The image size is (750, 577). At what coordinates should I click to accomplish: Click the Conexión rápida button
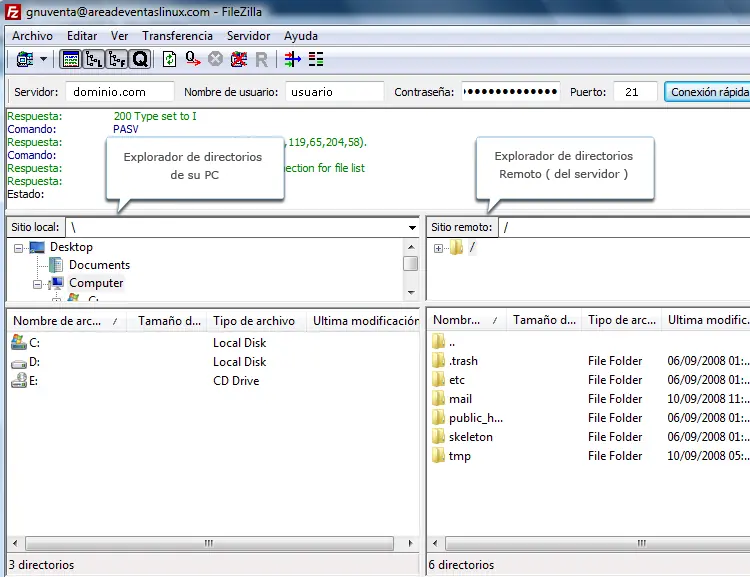(706, 92)
